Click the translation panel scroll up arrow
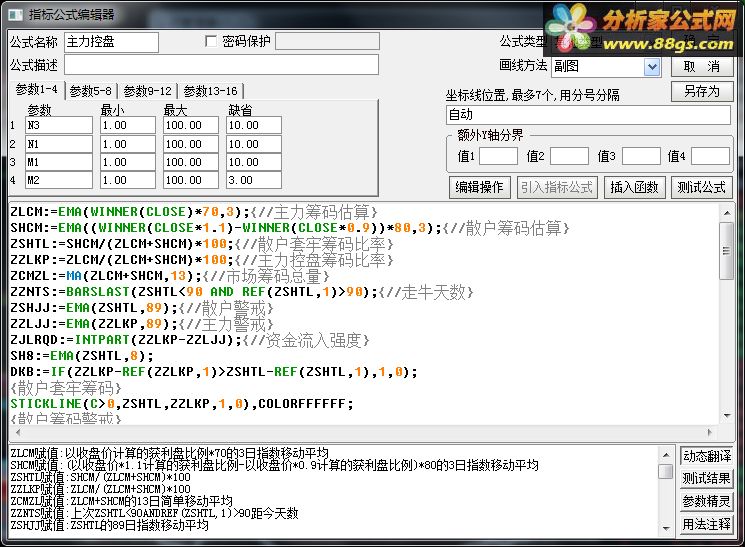The width and height of the screenshot is (745, 547). [x=666, y=455]
